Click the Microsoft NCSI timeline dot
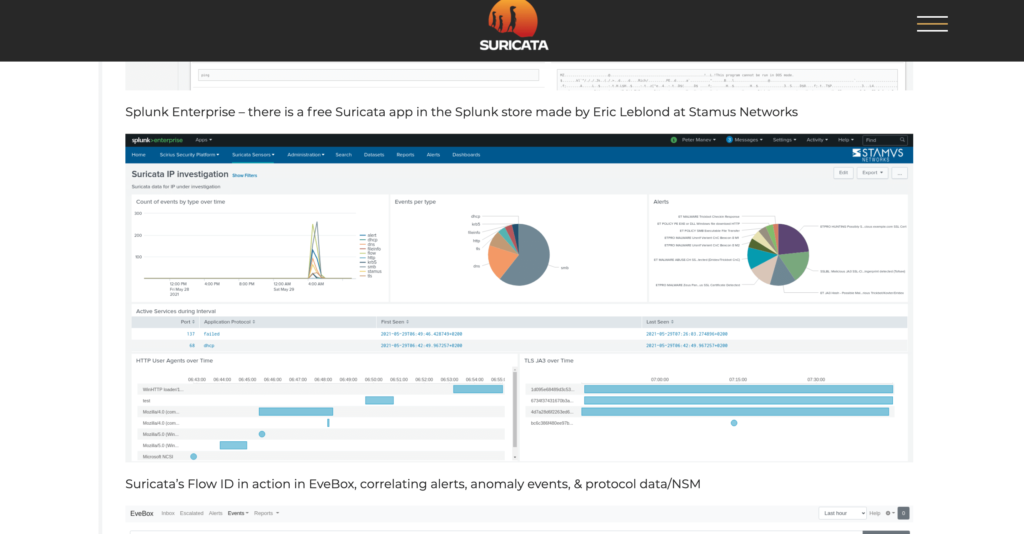Image resolution: width=1024 pixels, height=534 pixels. click(x=193, y=456)
